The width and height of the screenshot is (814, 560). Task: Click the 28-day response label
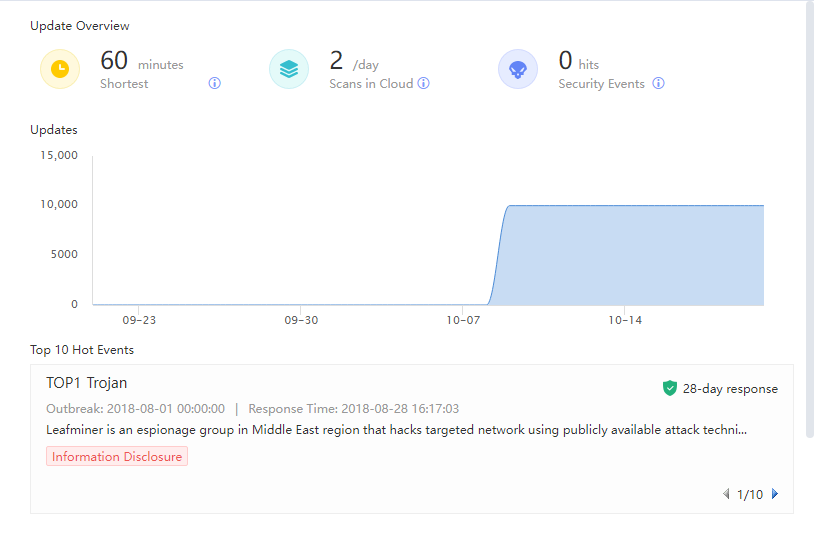click(729, 389)
